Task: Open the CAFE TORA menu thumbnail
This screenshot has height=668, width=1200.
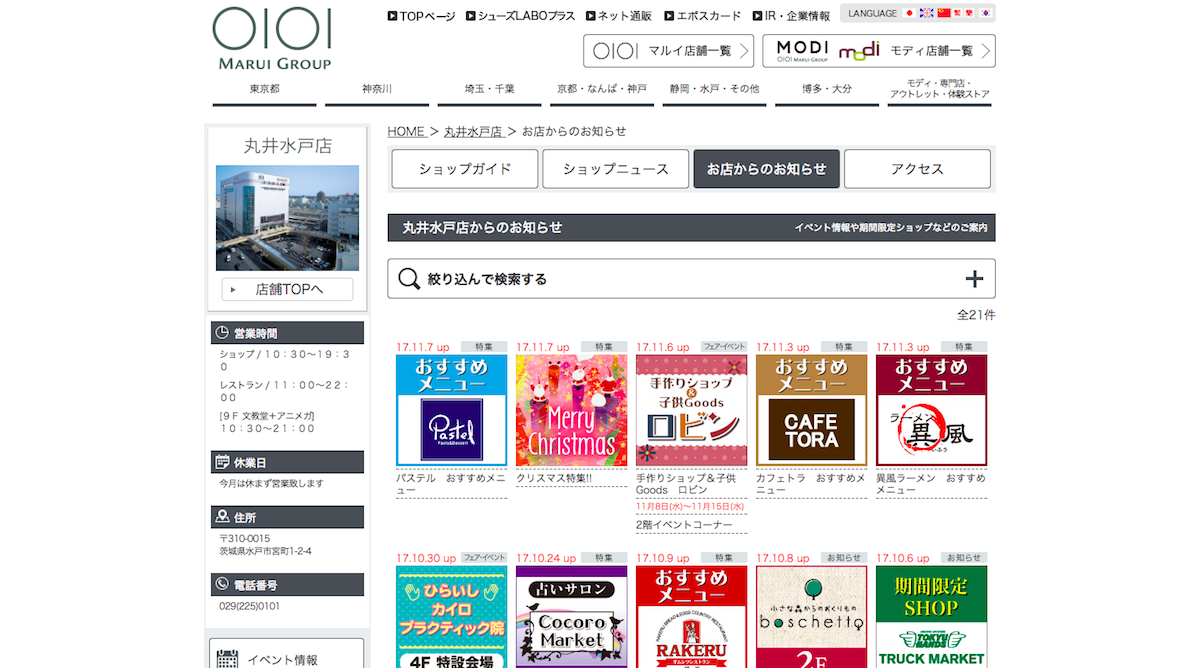Action: (812, 410)
